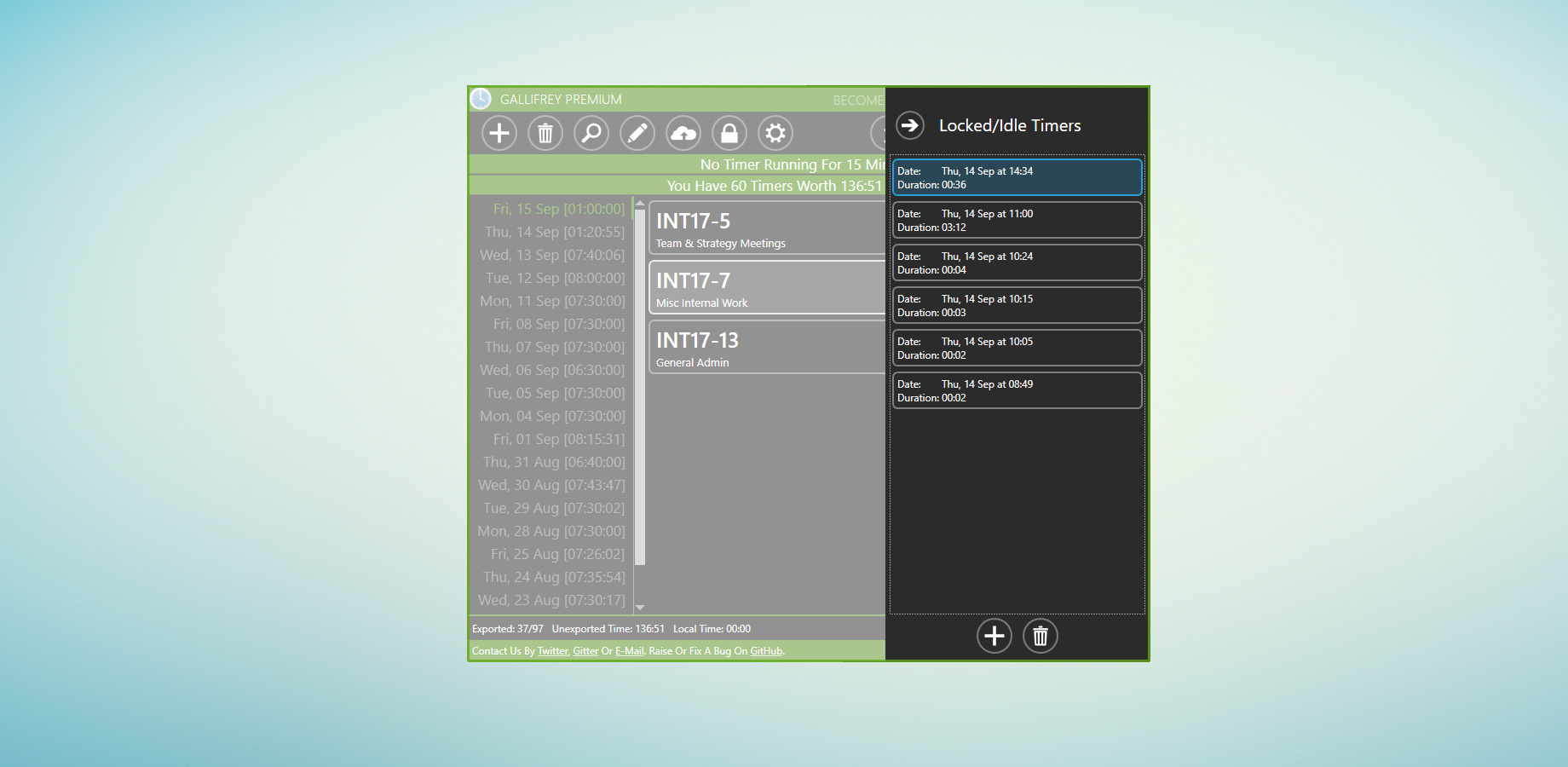Click the date list scrollbar thumb

640,387
